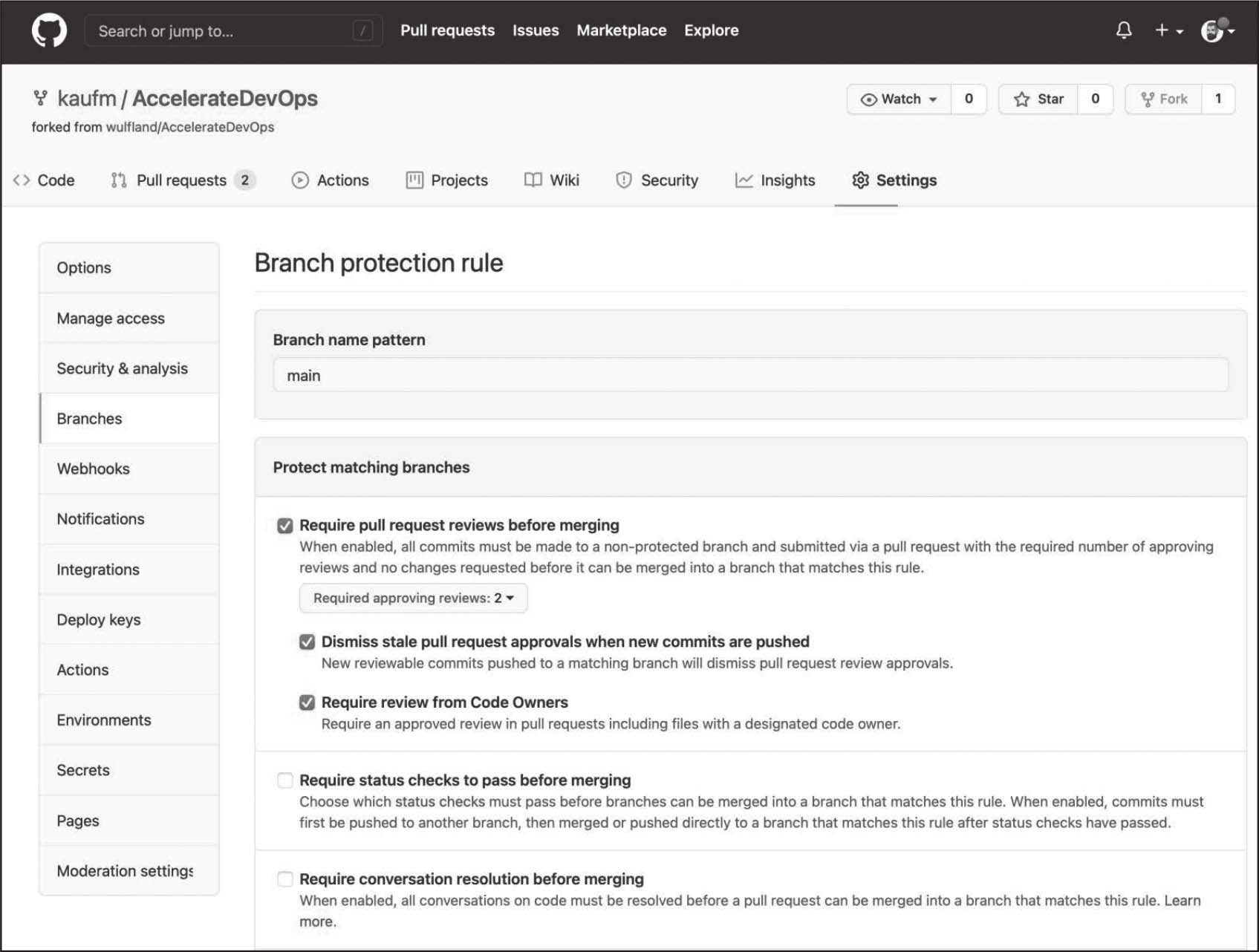Select Webhooks in the settings sidebar
Screen dimensions: 1259x952
(x=94, y=469)
